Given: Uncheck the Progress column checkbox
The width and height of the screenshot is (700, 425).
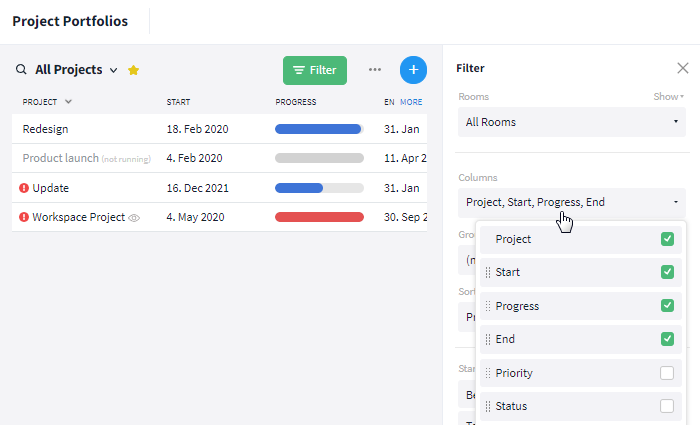Looking at the screenshot, I should (x=667, y=306).
